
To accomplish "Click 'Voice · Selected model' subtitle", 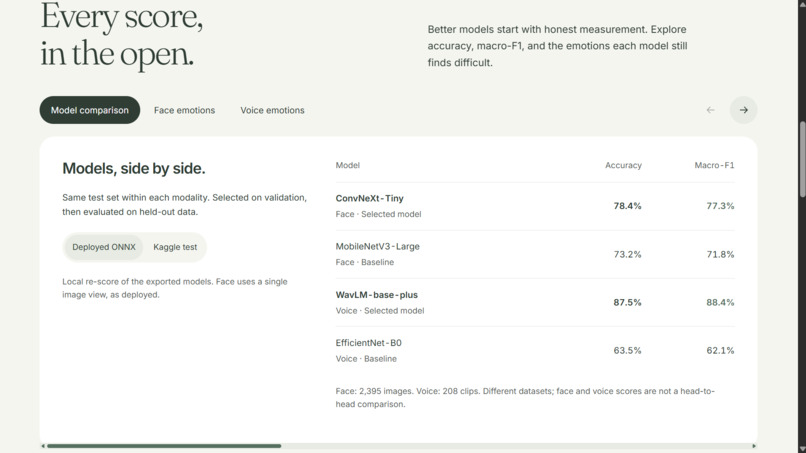I will point(380,311).
